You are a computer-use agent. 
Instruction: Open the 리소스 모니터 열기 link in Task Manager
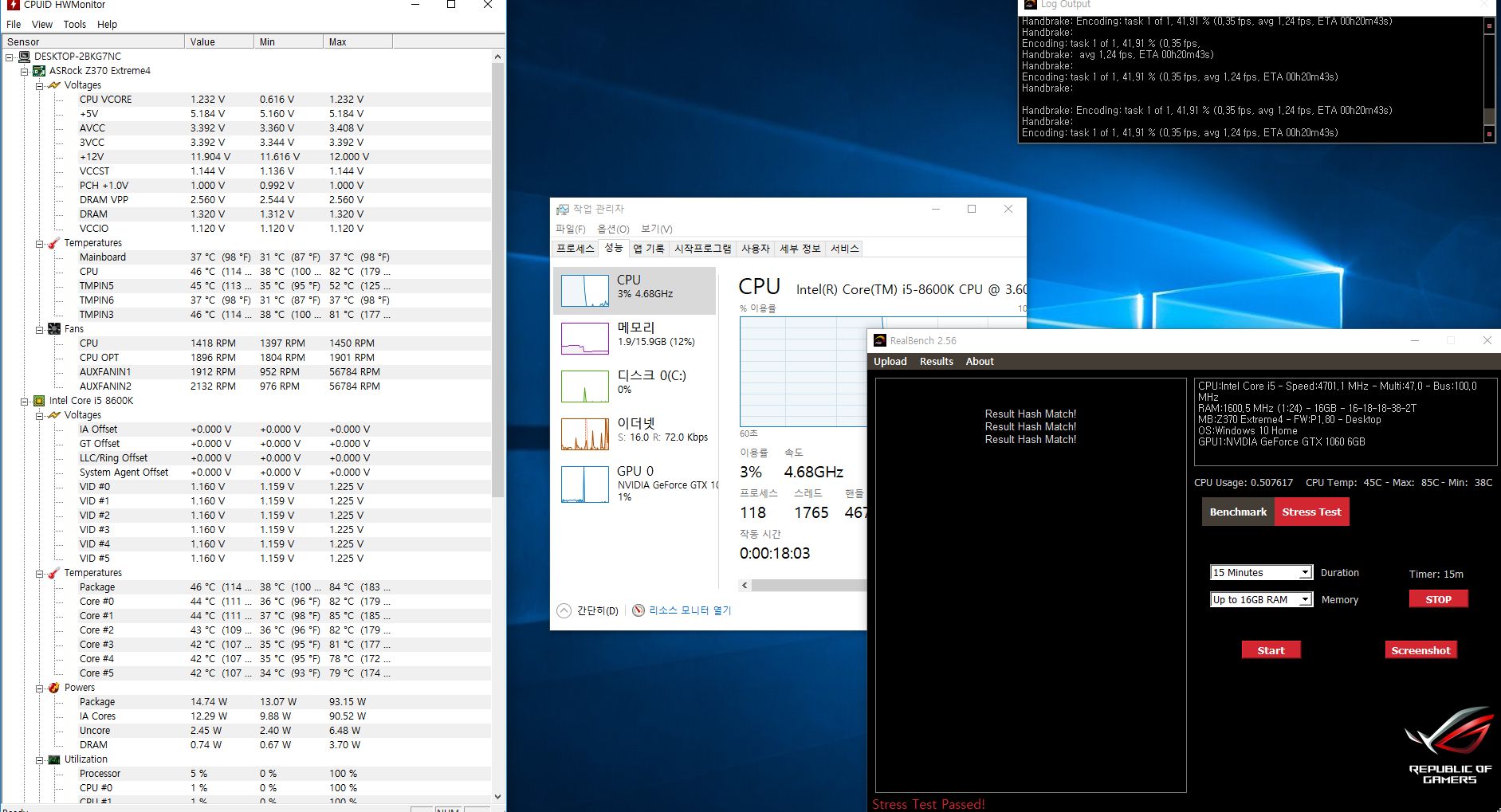tap(690, 610)
